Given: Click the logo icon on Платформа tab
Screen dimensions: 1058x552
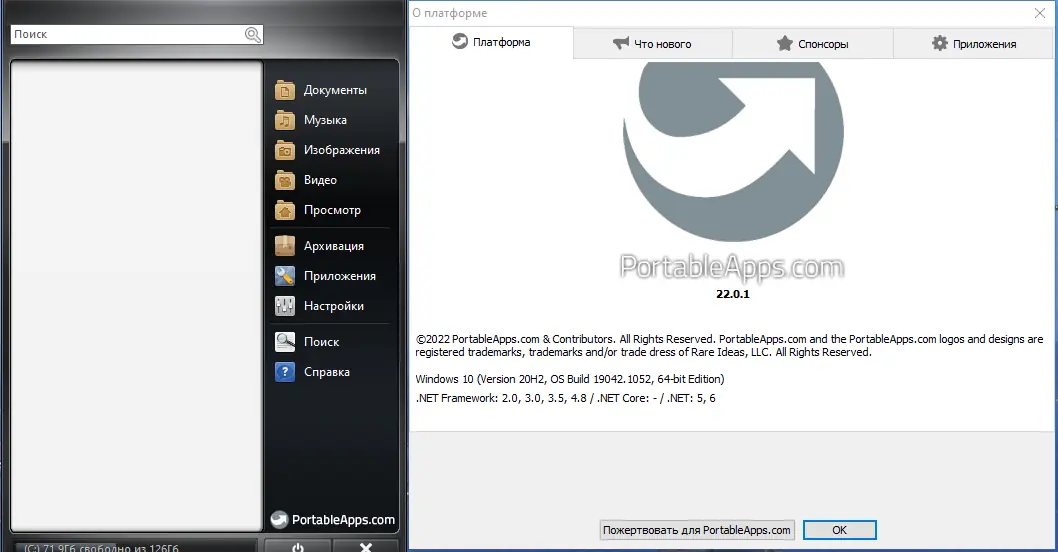Looking at the screenshot, I should [460, 41].
